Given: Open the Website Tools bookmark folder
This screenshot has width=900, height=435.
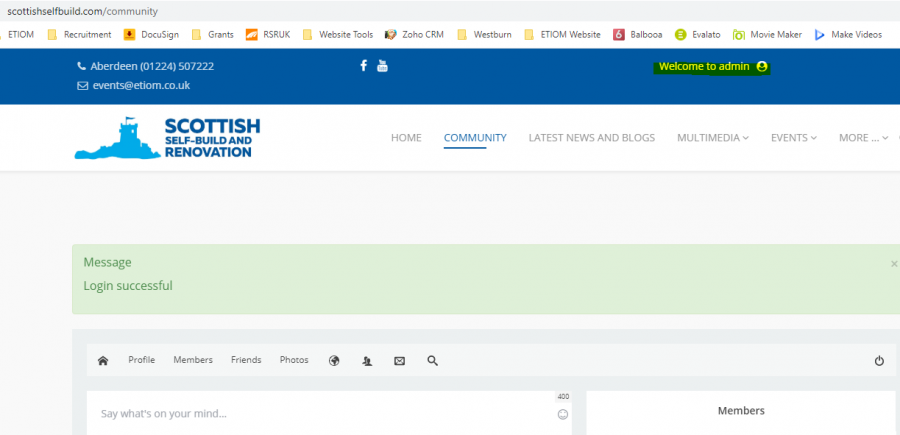Looking at the screenshot, I should point(338,34).
